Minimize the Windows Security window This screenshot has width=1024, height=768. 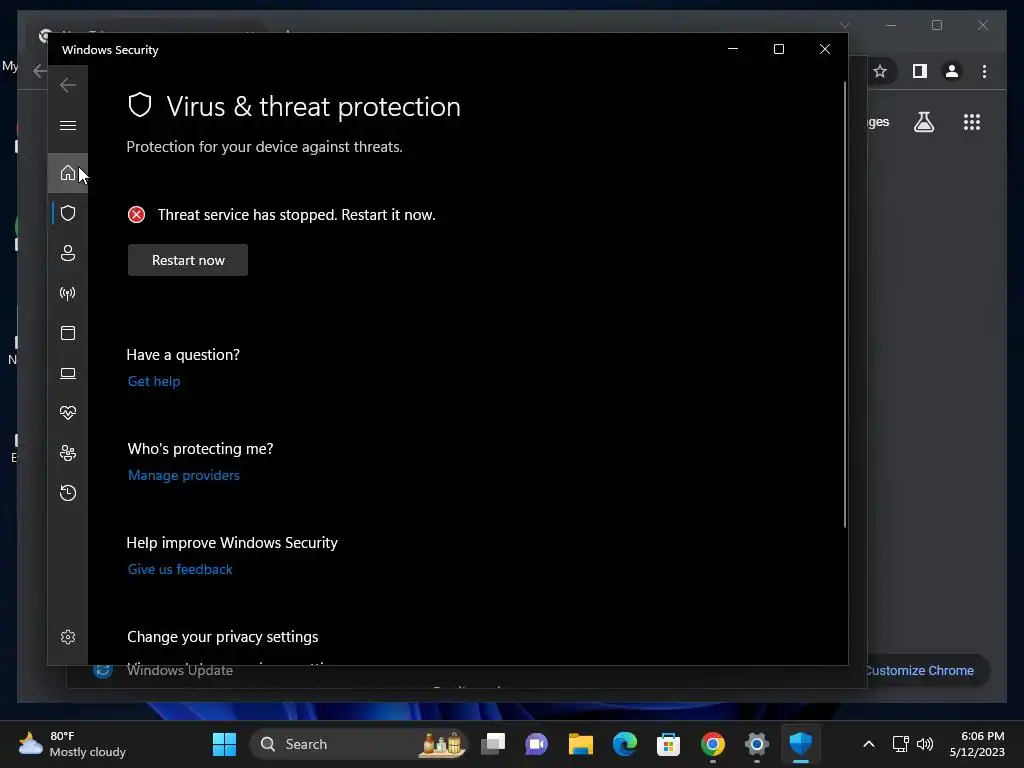pos(733,49)
